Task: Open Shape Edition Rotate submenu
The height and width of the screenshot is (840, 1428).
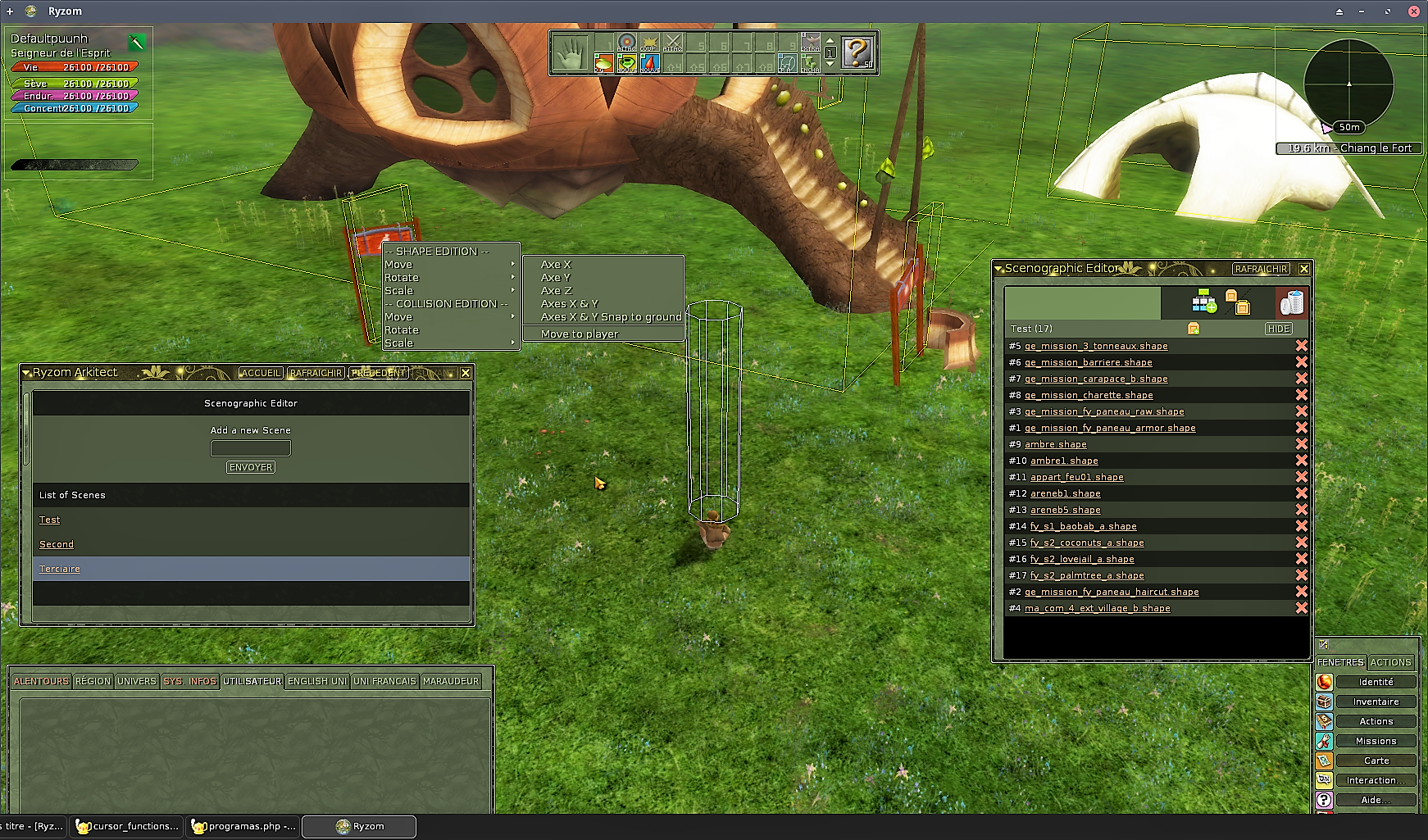Action: coord(451,278)
